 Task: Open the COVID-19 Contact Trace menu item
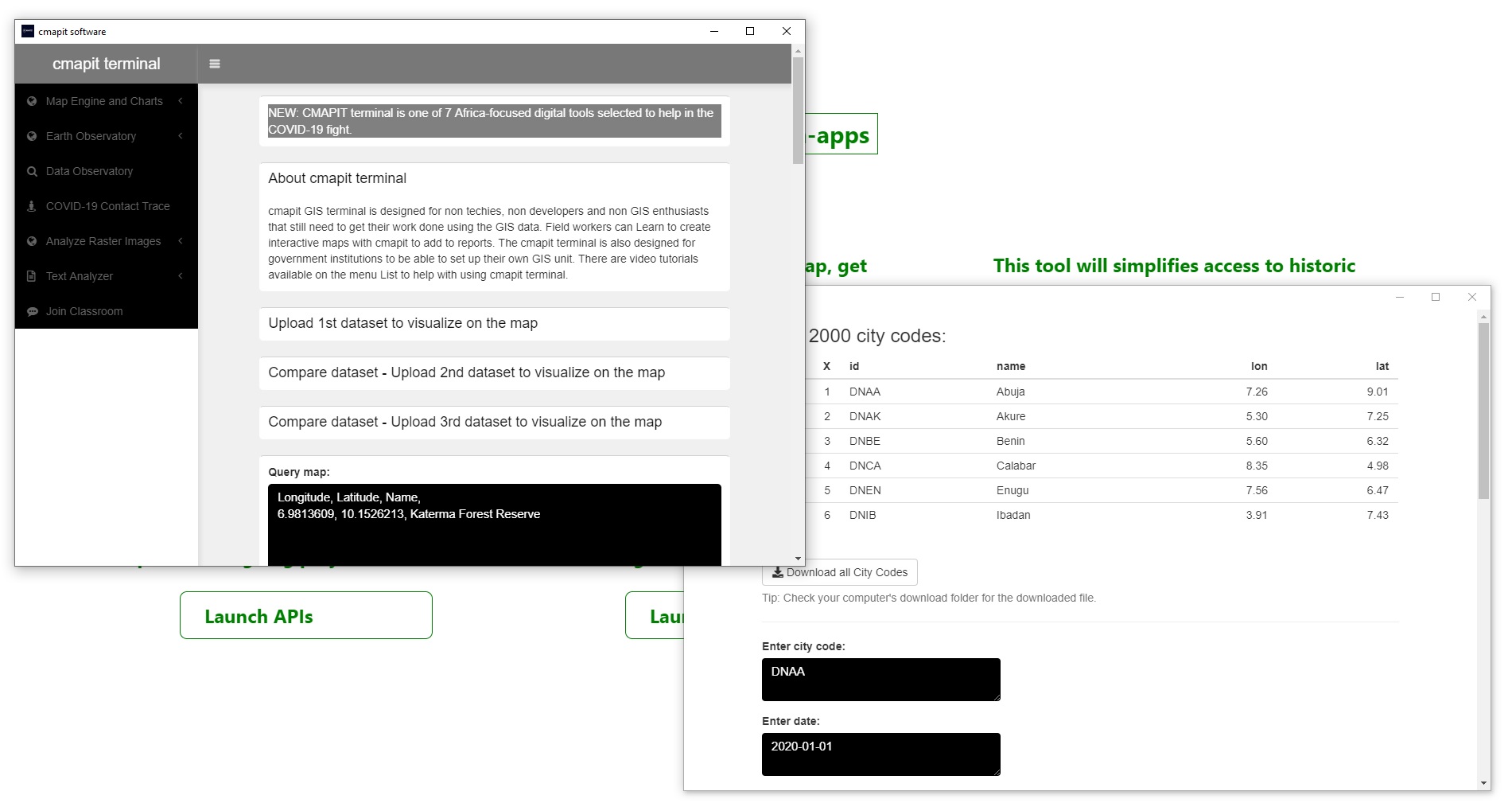click(x=107, y=206)
